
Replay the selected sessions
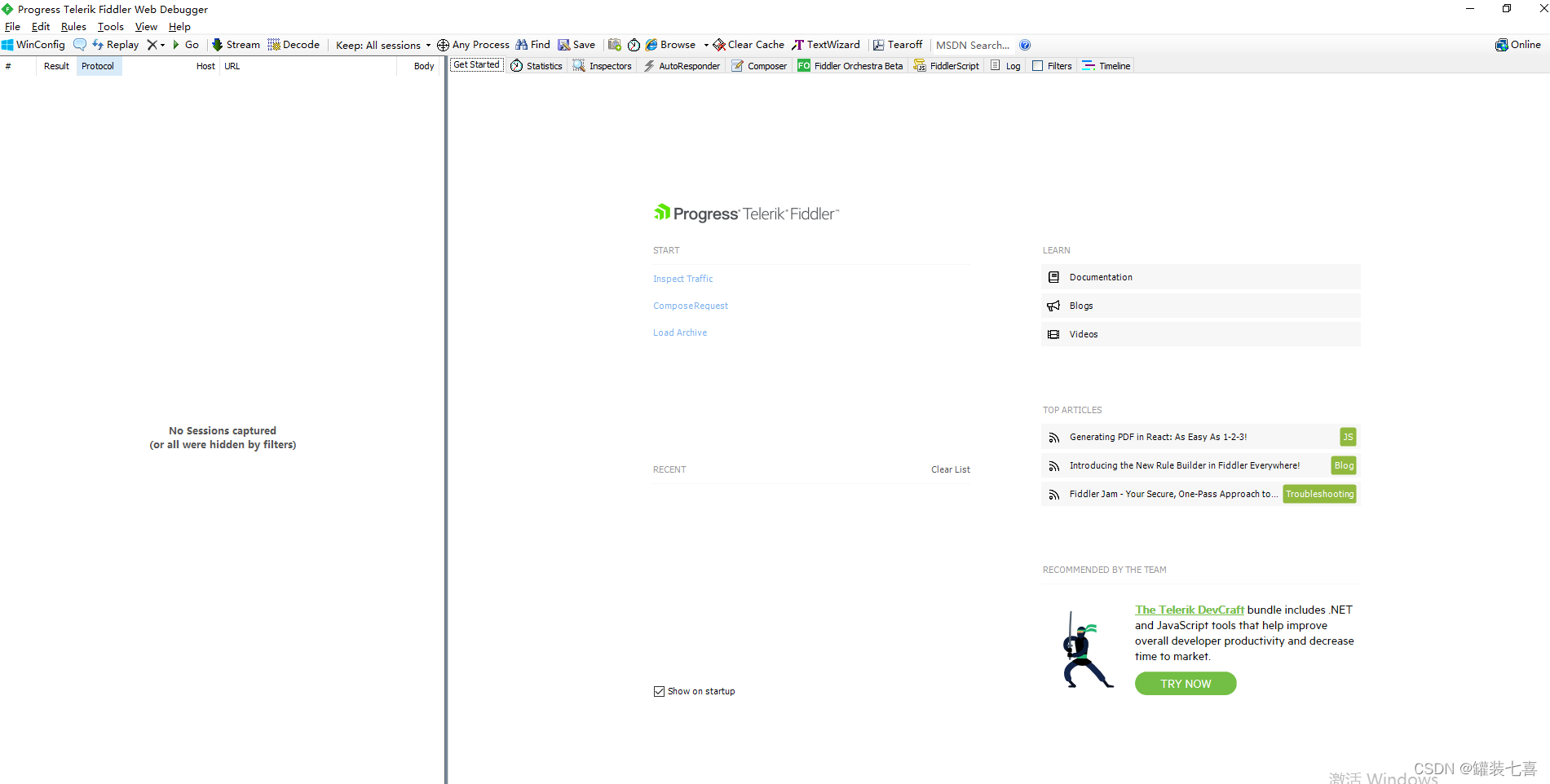pos(115,45)
